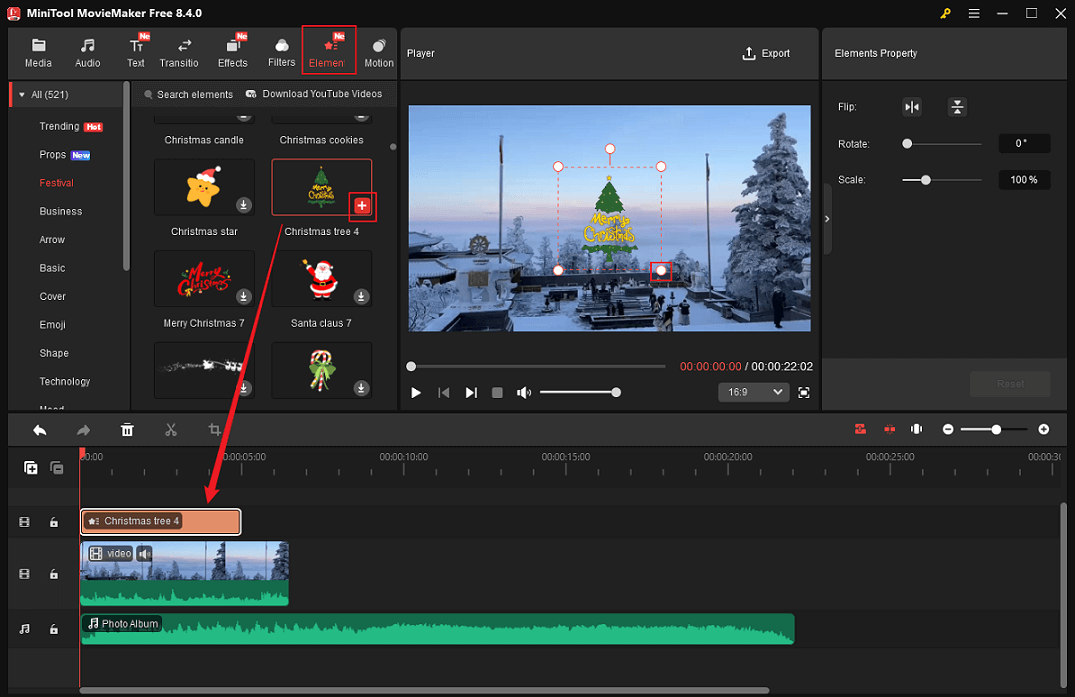Open the crop tool in the timeline toolbar
This screenshot has width=1075, height=697.
point(213,429)
